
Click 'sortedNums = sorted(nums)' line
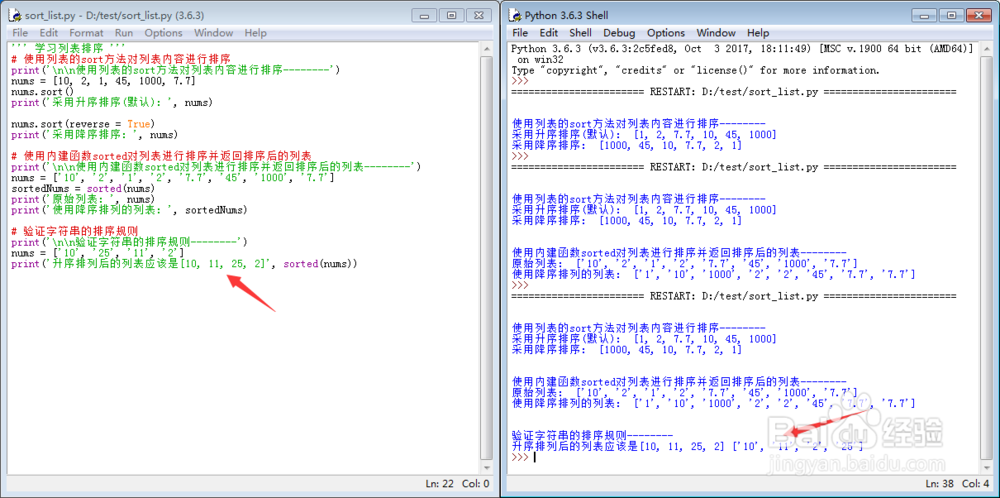click(83, 189)
